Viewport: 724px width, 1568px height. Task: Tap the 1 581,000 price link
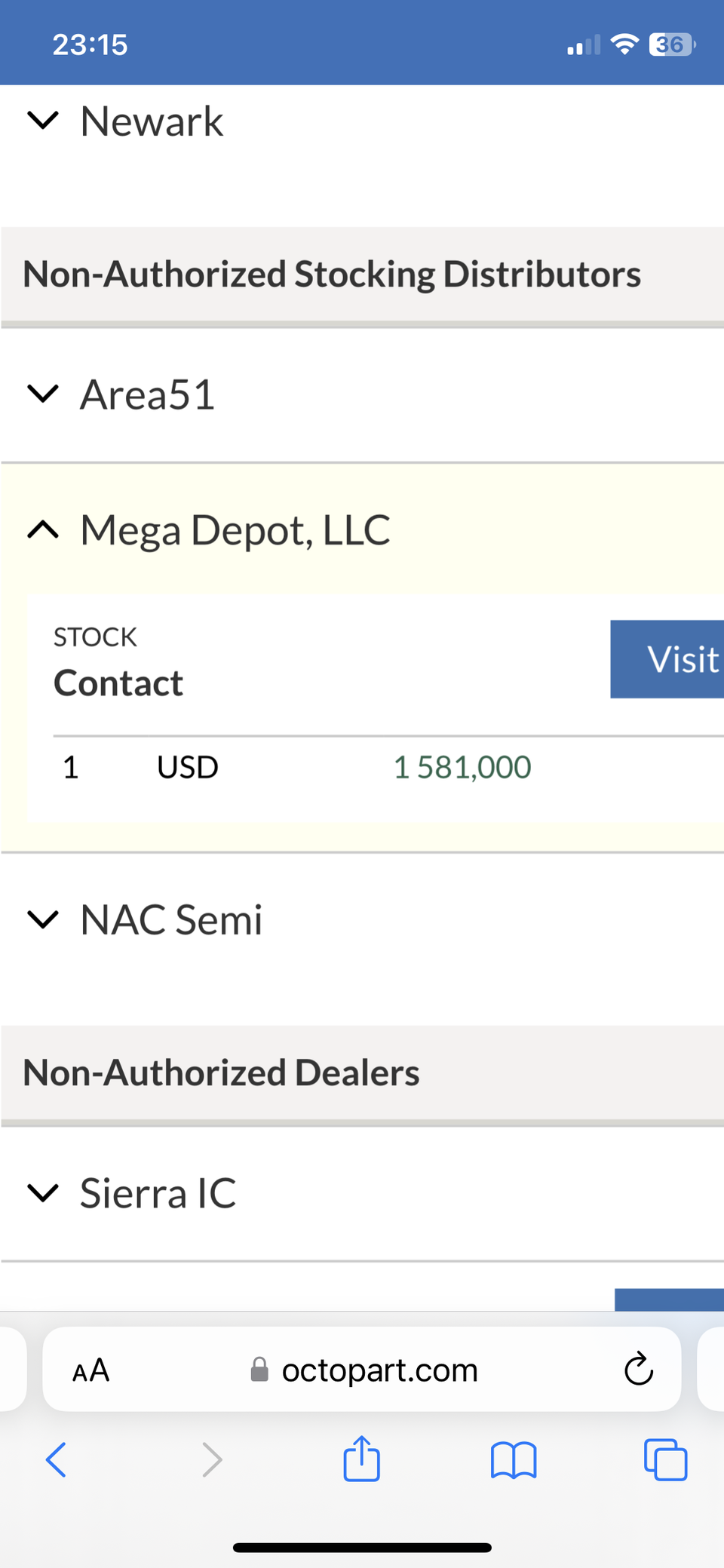tap(462, 768)
